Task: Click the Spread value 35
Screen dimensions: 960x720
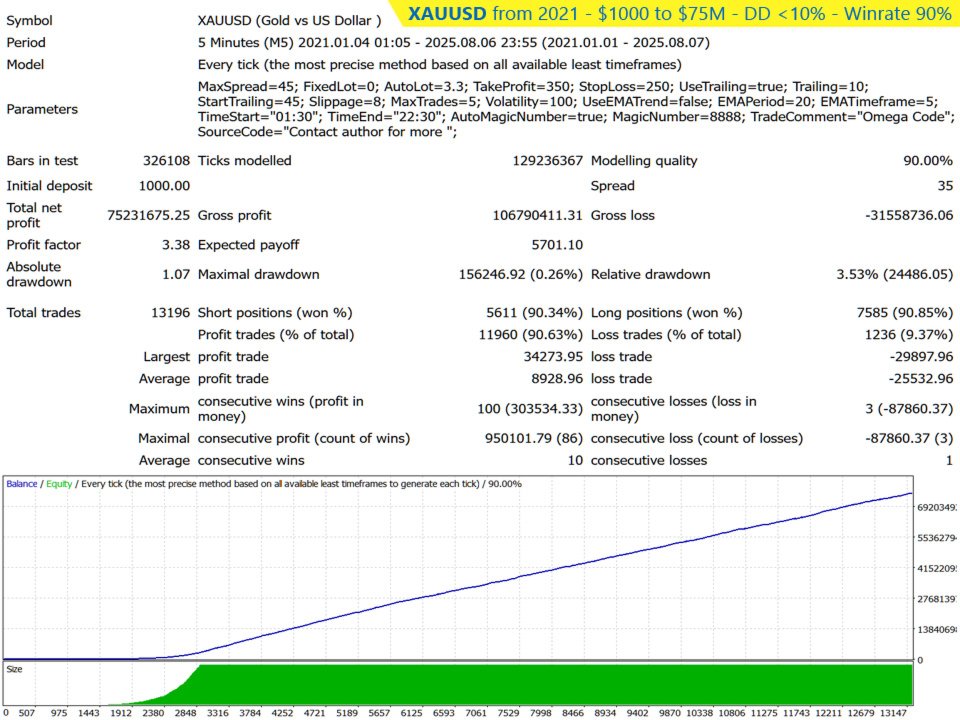Action: coord(944,186)
